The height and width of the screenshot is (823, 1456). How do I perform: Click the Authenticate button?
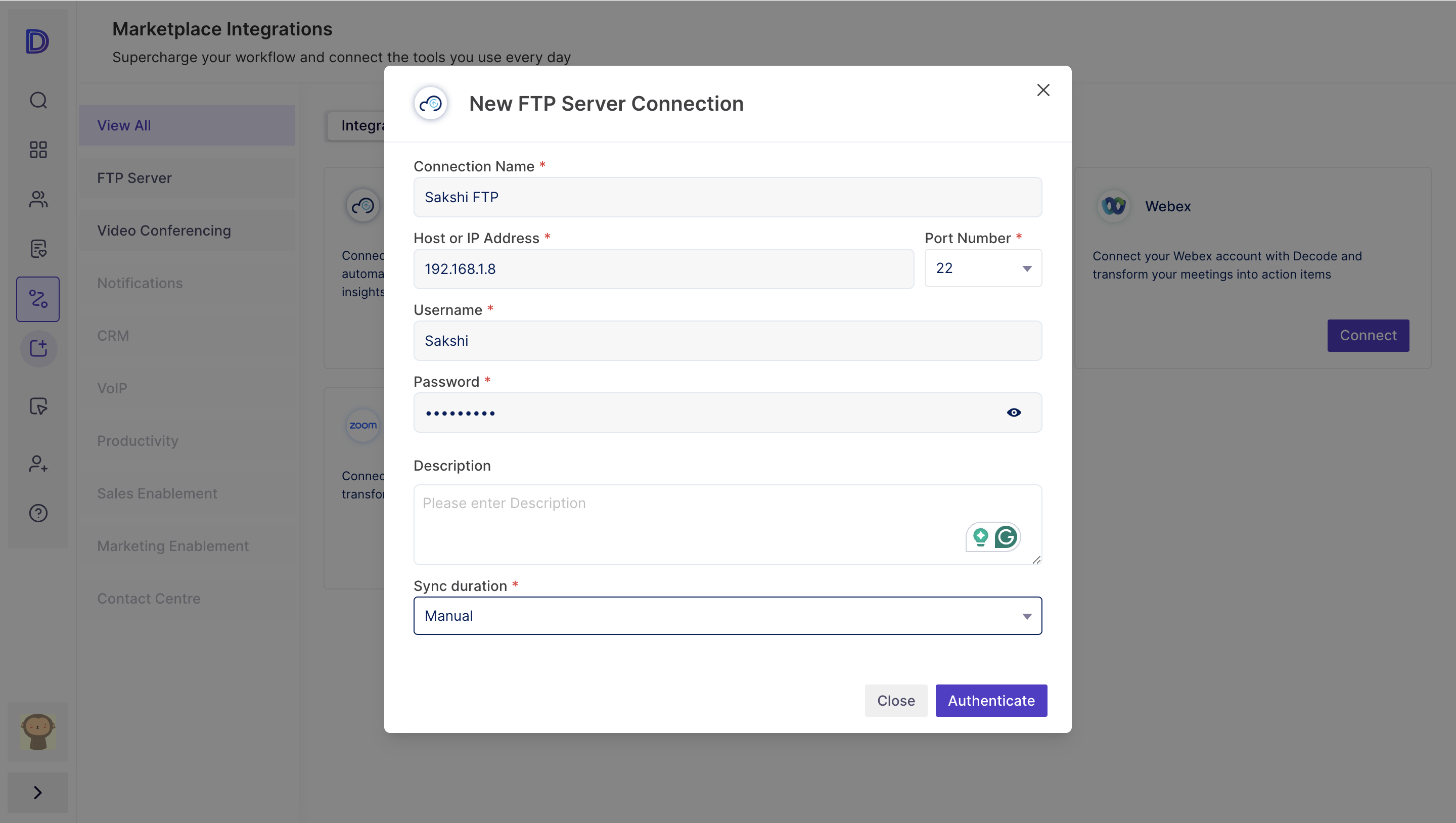coord(991,700)
